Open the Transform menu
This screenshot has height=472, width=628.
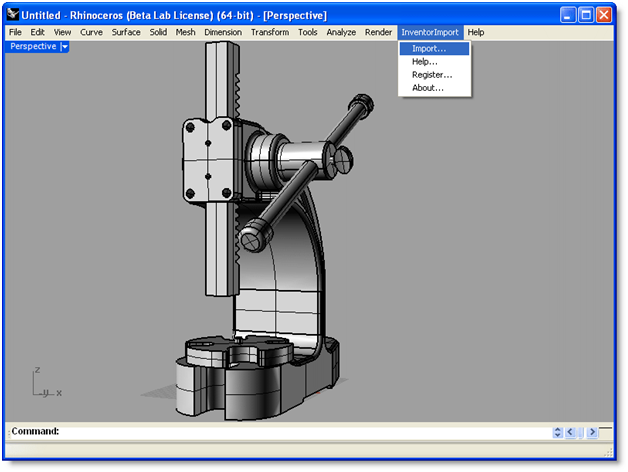pyautogui.click(x=270, y=32)
